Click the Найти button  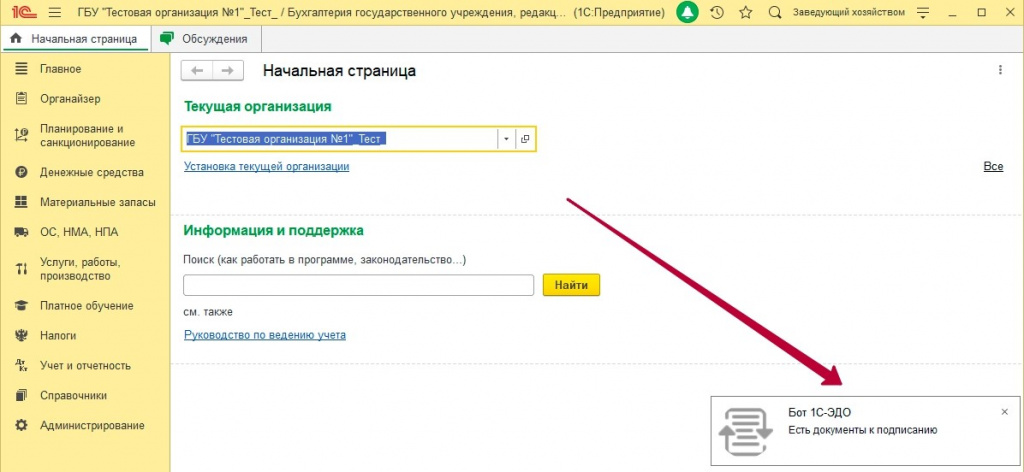[x=571, y=285]
